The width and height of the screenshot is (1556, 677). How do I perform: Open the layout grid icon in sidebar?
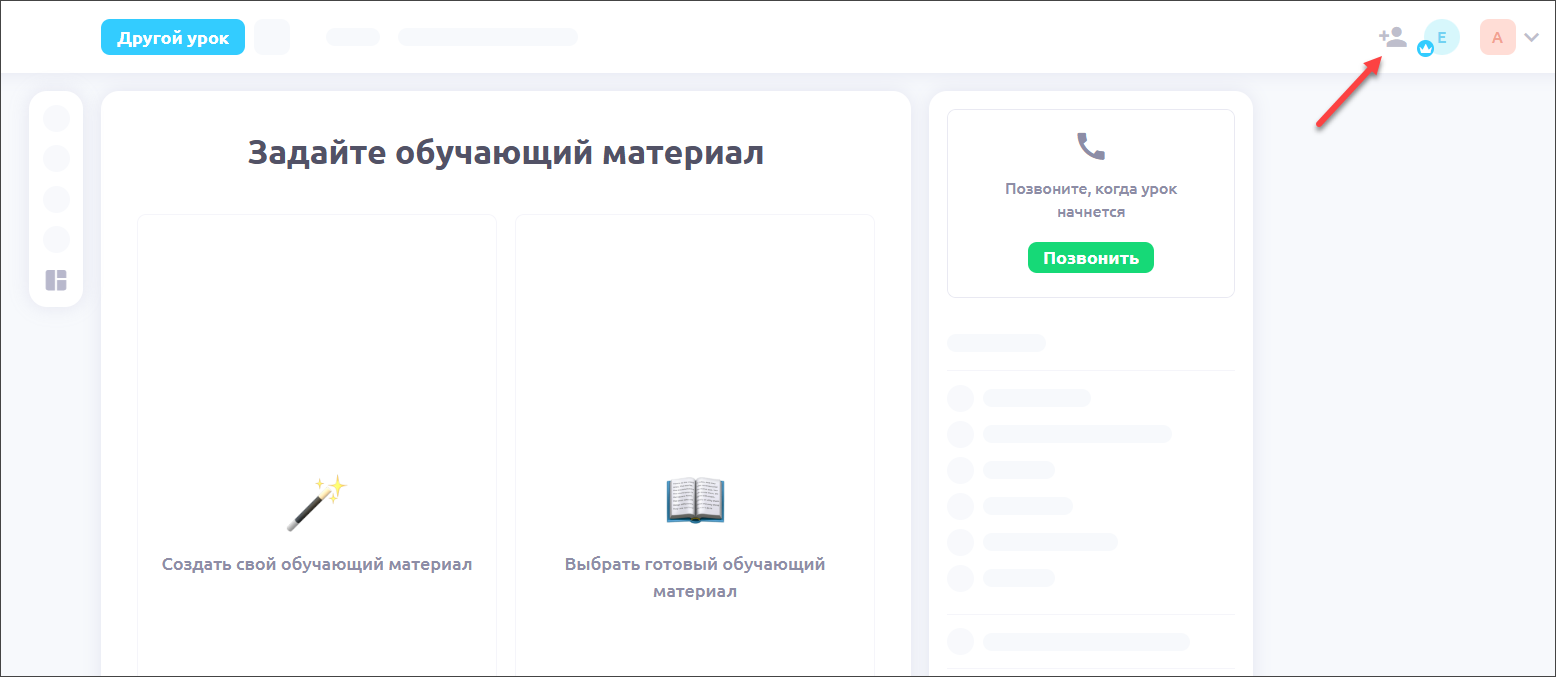point(56,280)
